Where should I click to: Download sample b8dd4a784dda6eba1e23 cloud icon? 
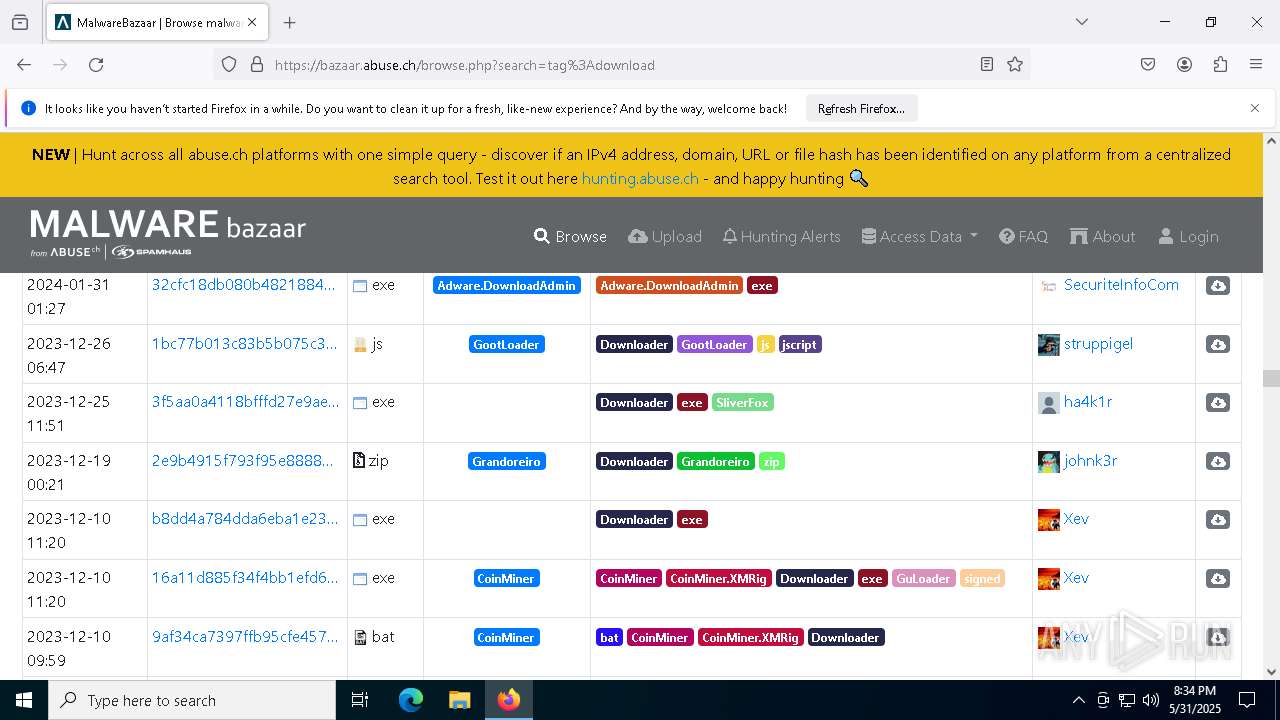pos(1218,520)
